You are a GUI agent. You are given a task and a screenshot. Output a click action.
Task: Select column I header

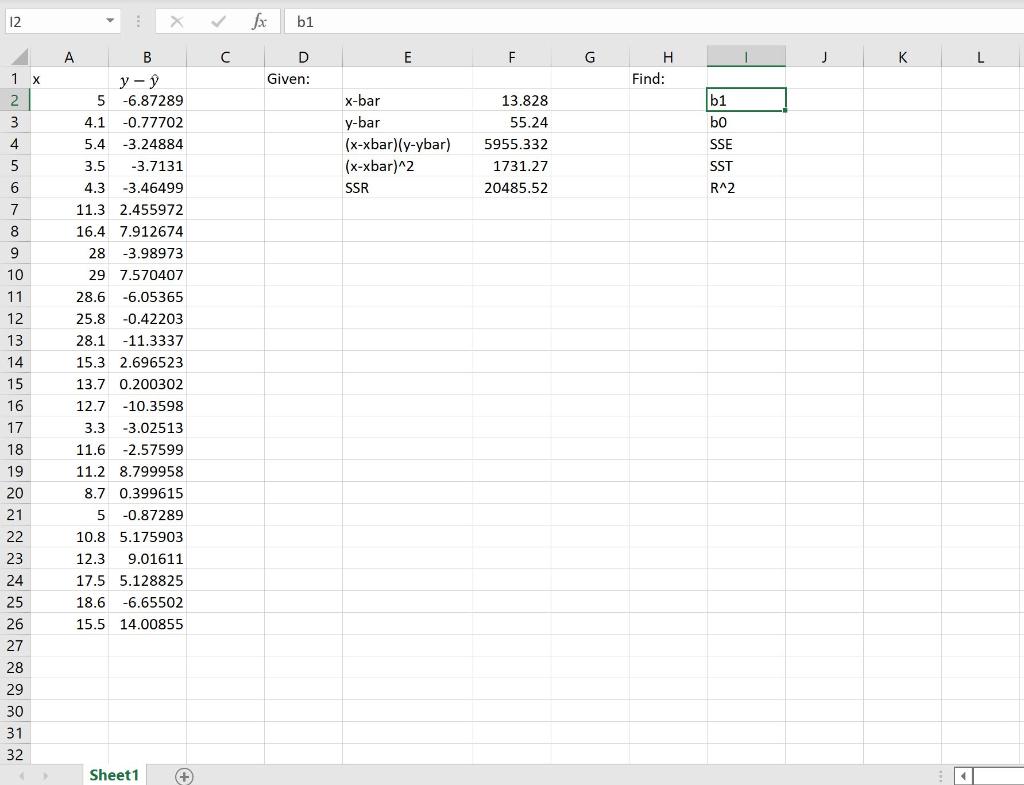point(746,56)
